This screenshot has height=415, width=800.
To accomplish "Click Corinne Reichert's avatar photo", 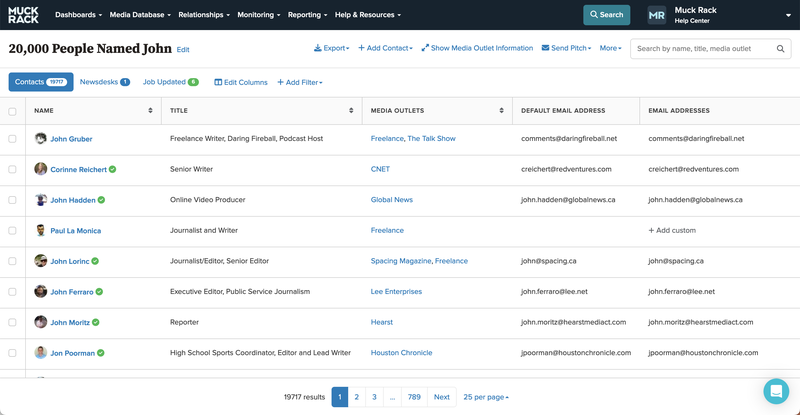I will click(40, 169).
